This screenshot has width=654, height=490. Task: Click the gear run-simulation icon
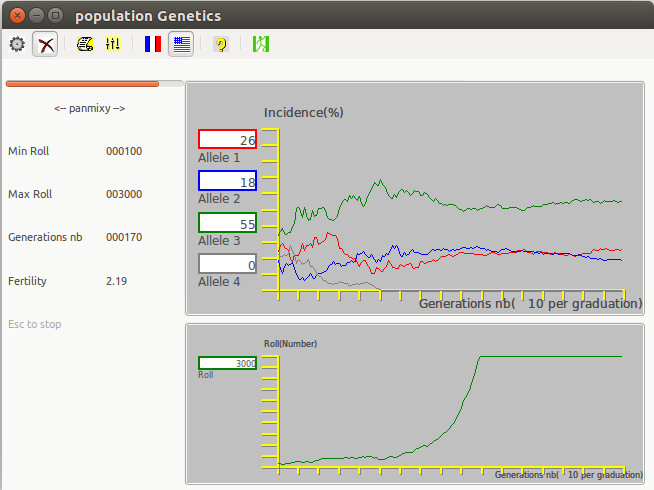click(x=17, y=44)
